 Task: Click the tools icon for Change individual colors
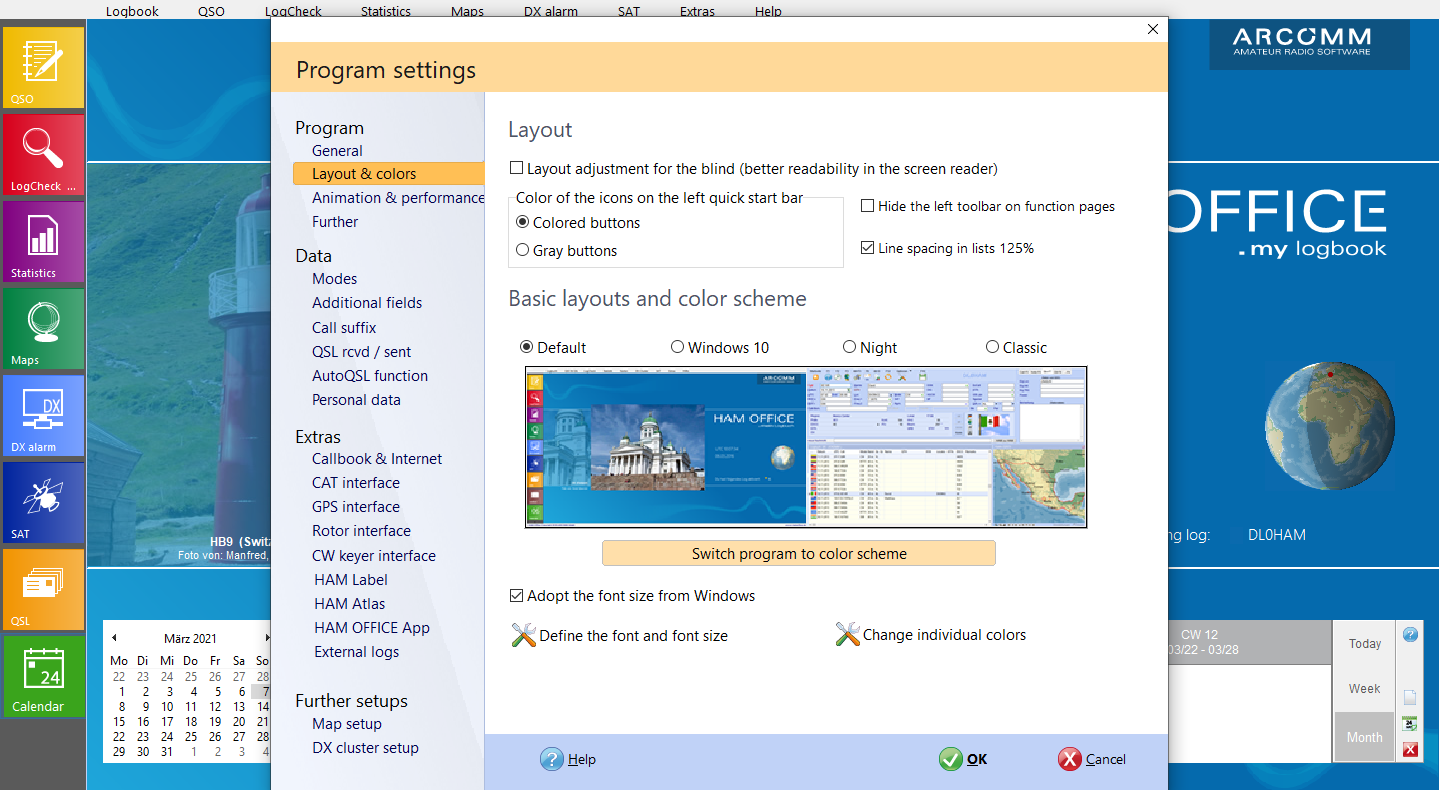848,635
